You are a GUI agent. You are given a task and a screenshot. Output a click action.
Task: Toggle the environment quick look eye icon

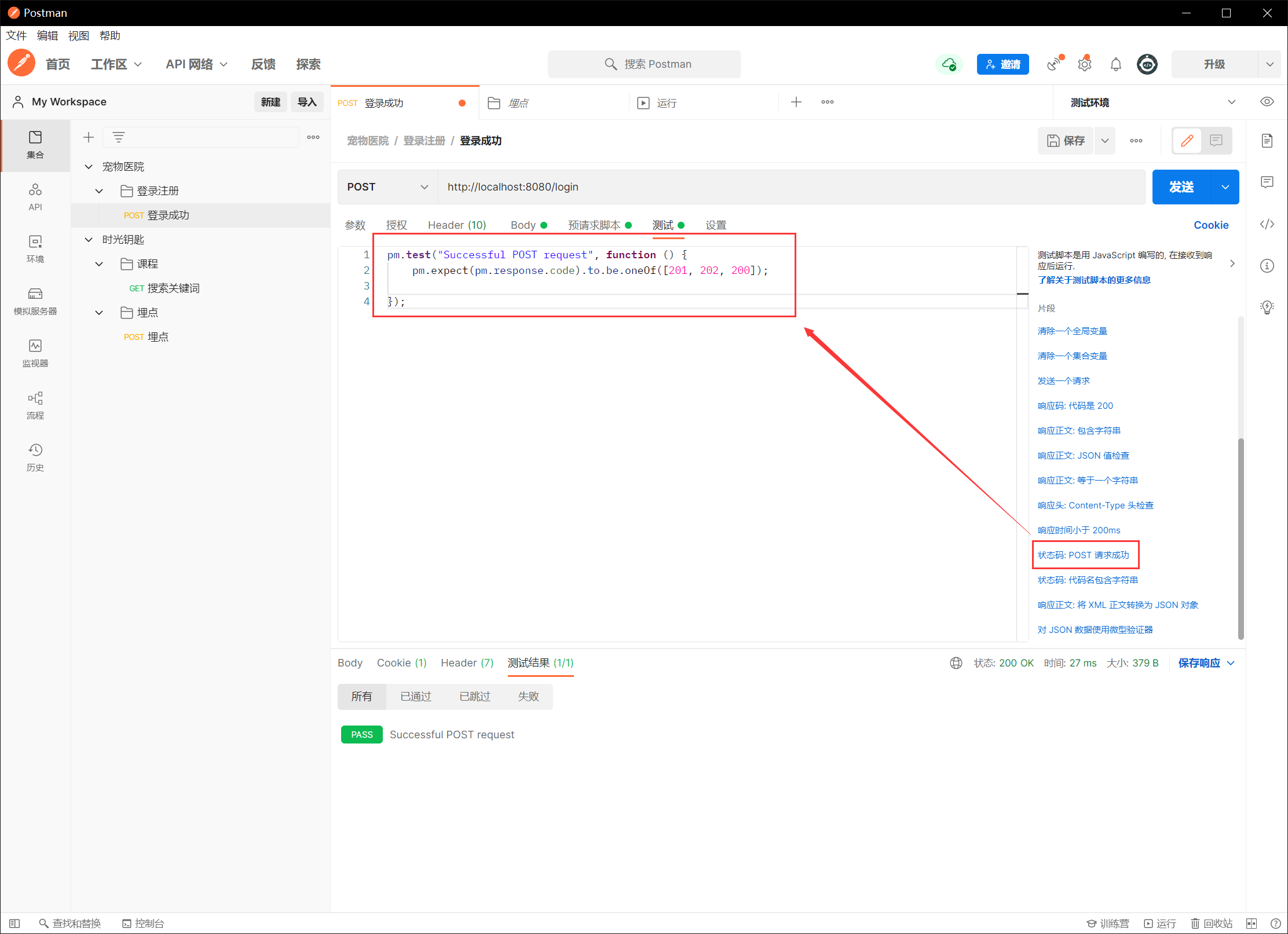[1267, 102]
